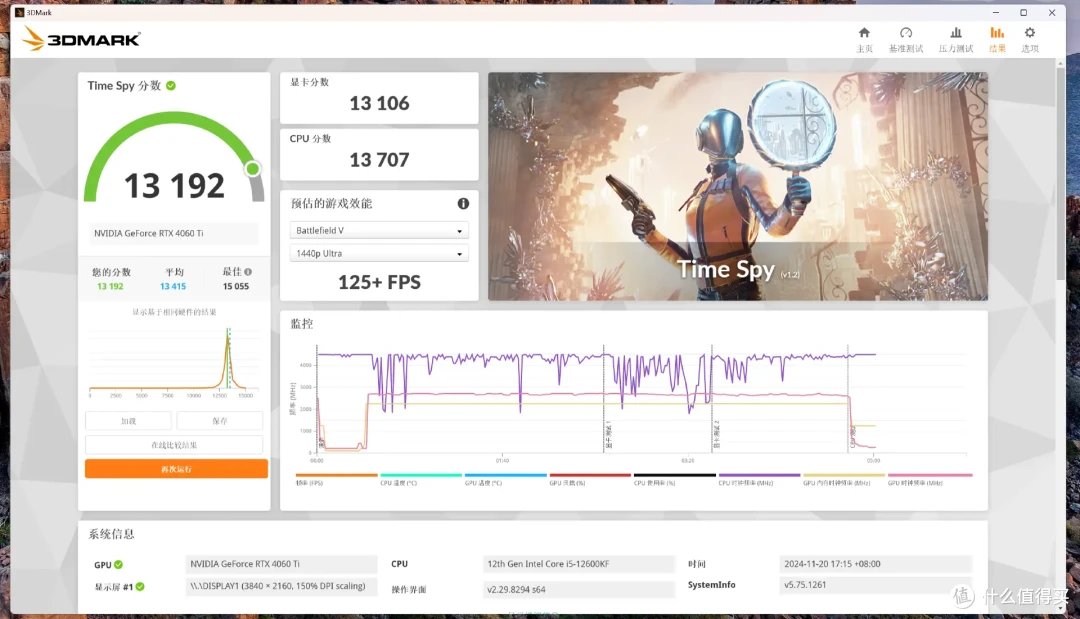Click the vertical scrollbar thumb
The height and width of the screenshot is (619, 1080).
[1061, 172]
